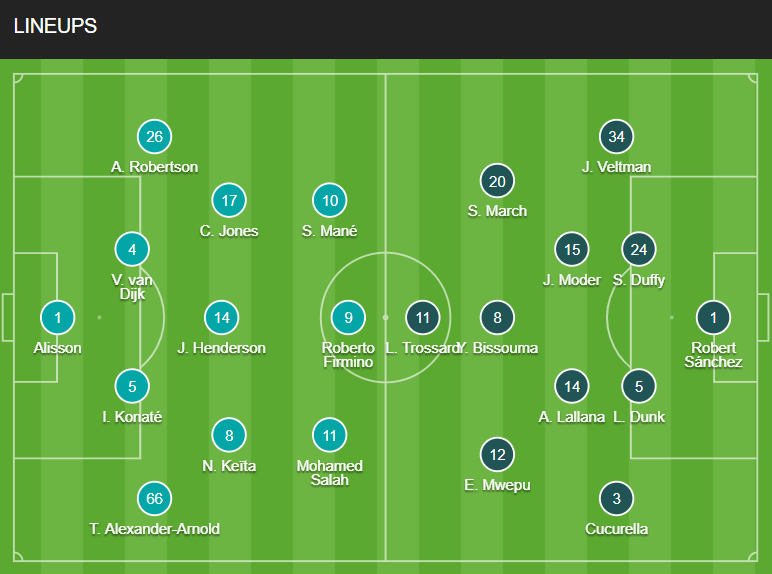Select T. Alexander-Arnold's number 66 icon
772x574 pixels.
coord(155,499)
